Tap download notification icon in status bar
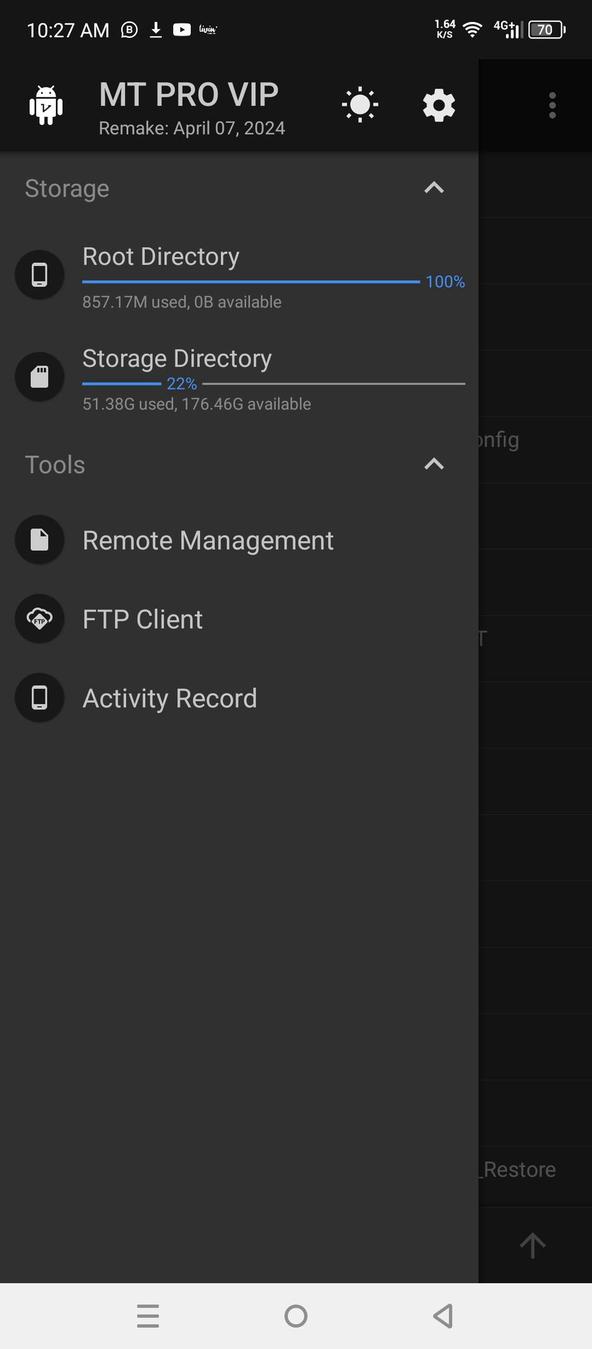This screenshot has height=1349, width=592. point(156,30)
